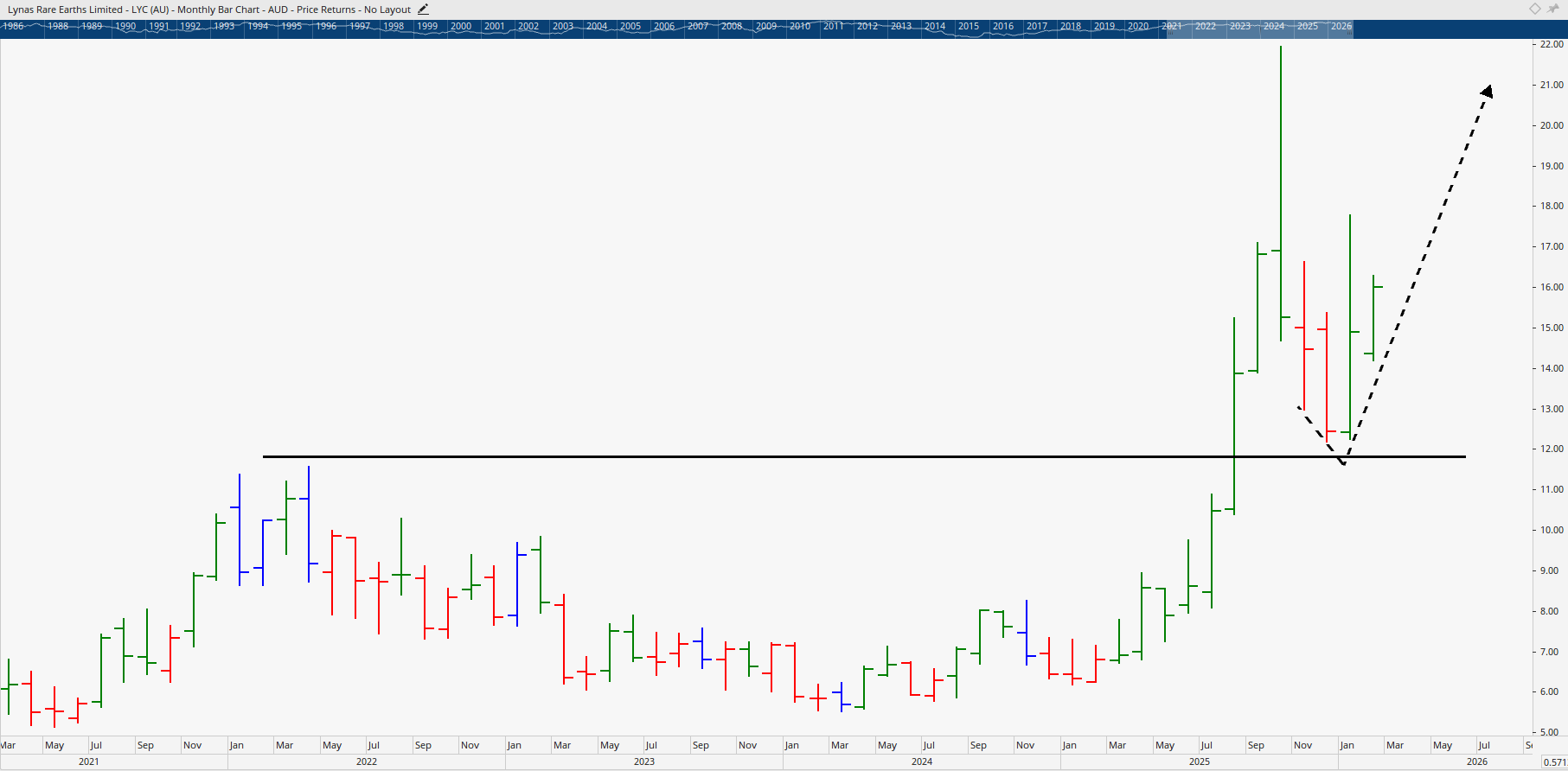Jump to 2018 in the year navigator
This screenshot has height=771, width=1568.
tap(1071, 26)
